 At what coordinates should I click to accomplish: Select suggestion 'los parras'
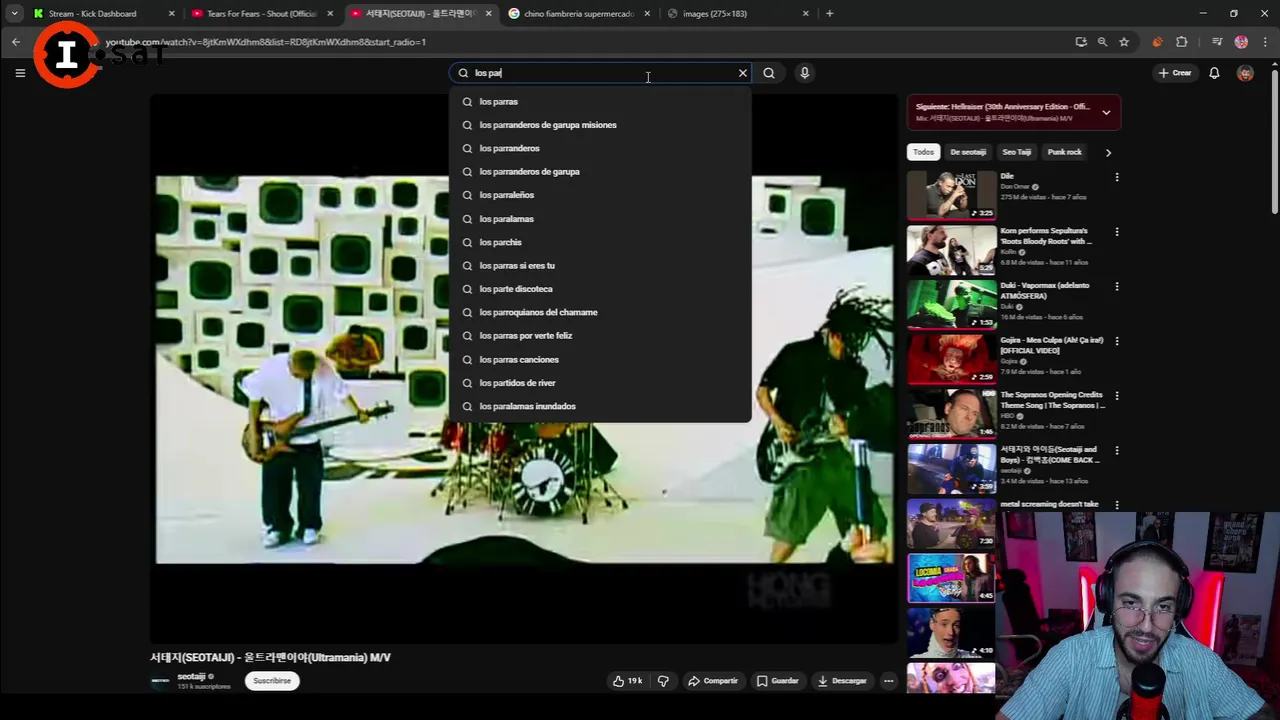pyautogui.click(x=600, y=101)
